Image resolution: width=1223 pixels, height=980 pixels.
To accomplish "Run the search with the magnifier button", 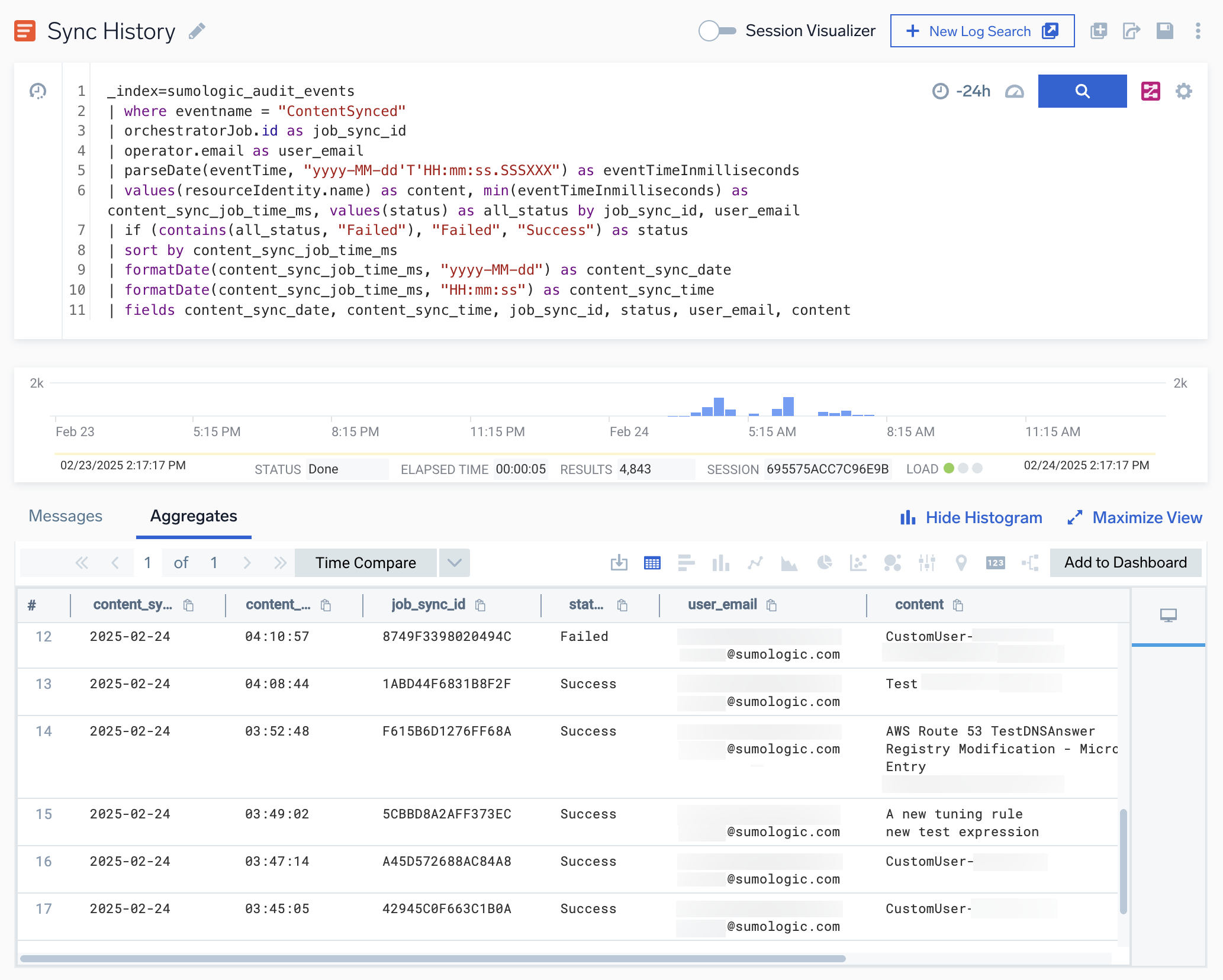I will click(x=1082, y=91).
